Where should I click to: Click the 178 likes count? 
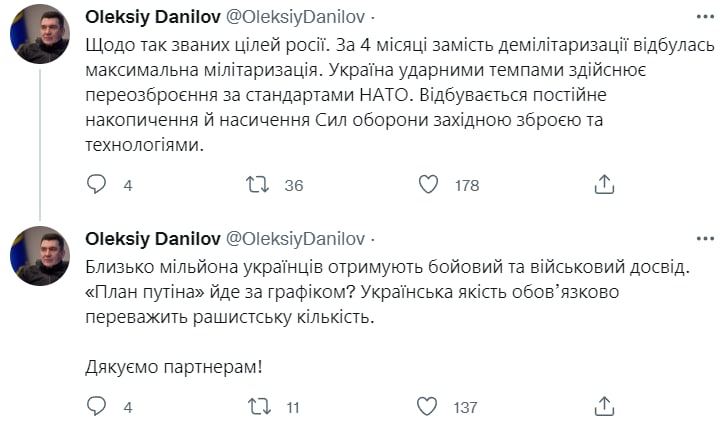click(466, 186)
